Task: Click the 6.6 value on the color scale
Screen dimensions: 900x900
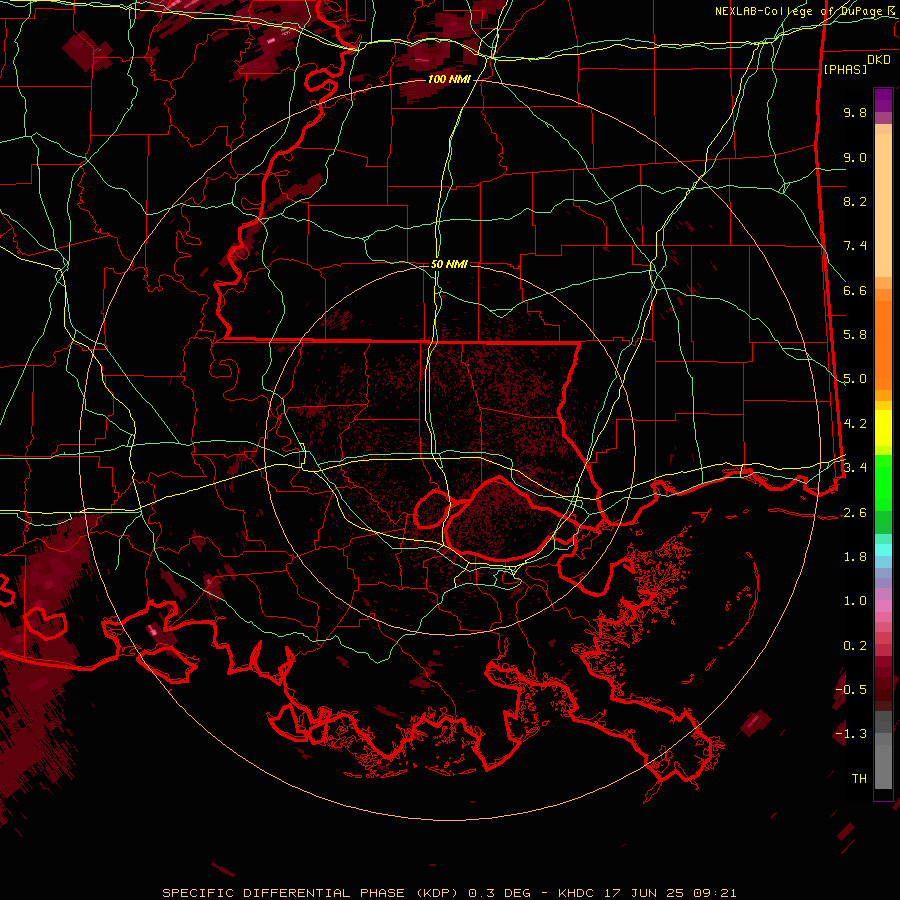Action: [855, 290]
